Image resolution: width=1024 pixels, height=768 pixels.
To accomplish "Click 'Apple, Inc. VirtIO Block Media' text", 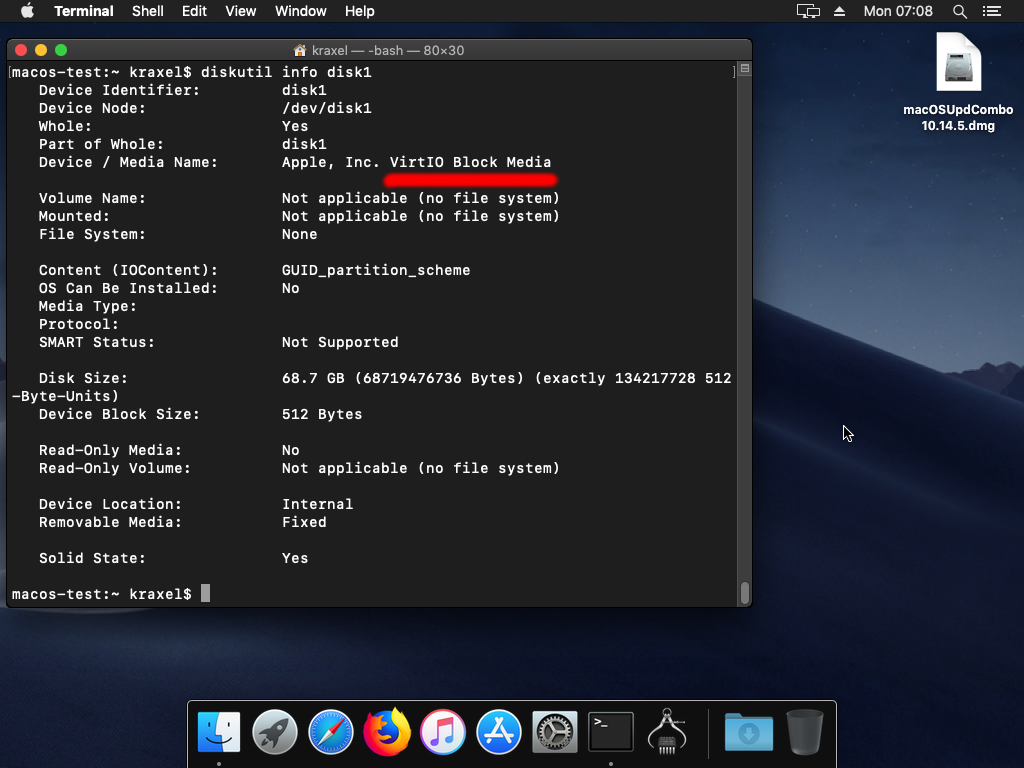I will tap(417, 163).
